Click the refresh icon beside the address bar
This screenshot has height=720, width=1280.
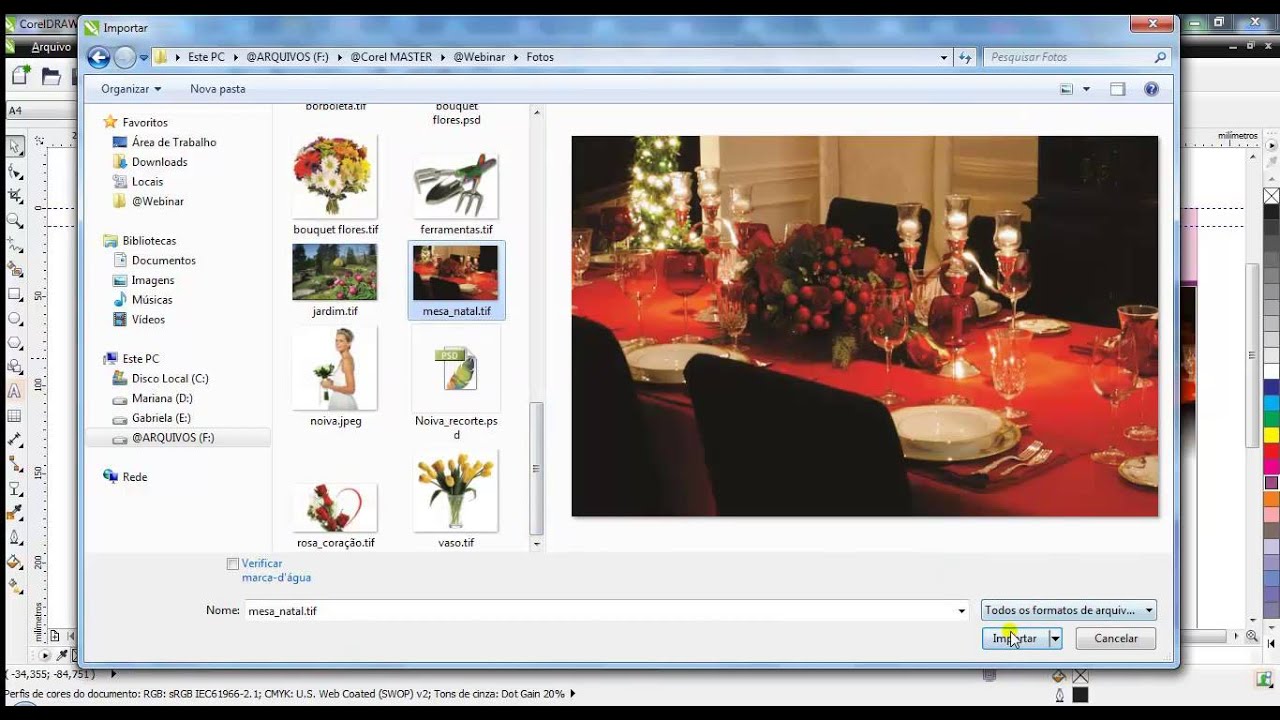pyautogui.click(x=965, y=57)
